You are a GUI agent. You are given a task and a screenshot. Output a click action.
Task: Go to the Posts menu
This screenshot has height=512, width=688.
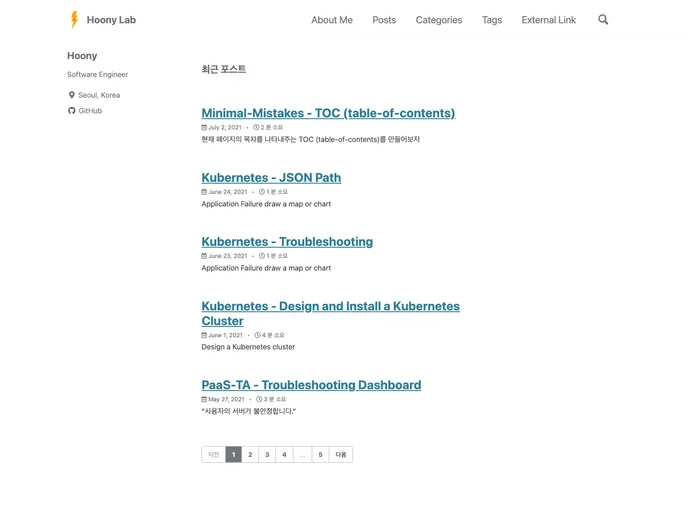click(x=384, y=20)
